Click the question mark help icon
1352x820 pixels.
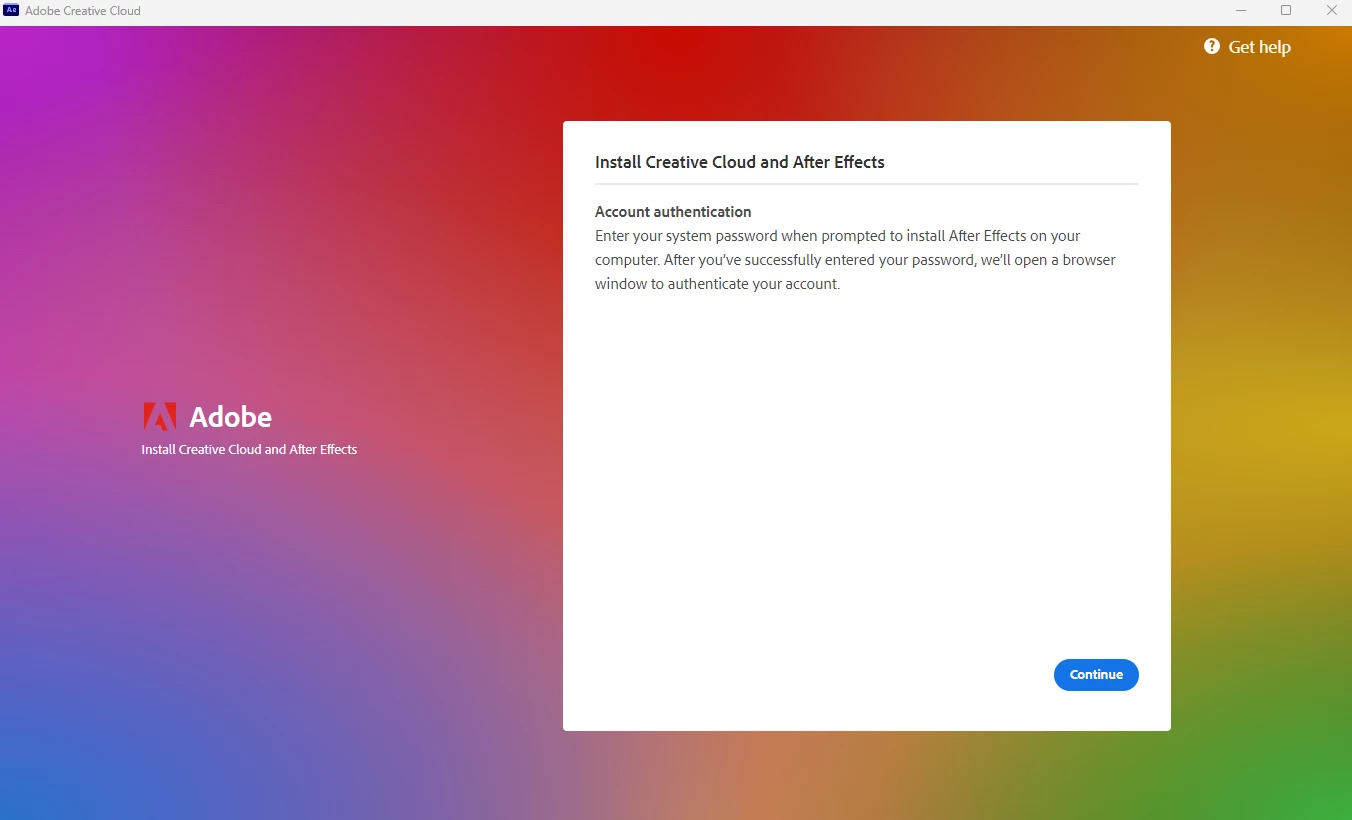coord(1212,47)
